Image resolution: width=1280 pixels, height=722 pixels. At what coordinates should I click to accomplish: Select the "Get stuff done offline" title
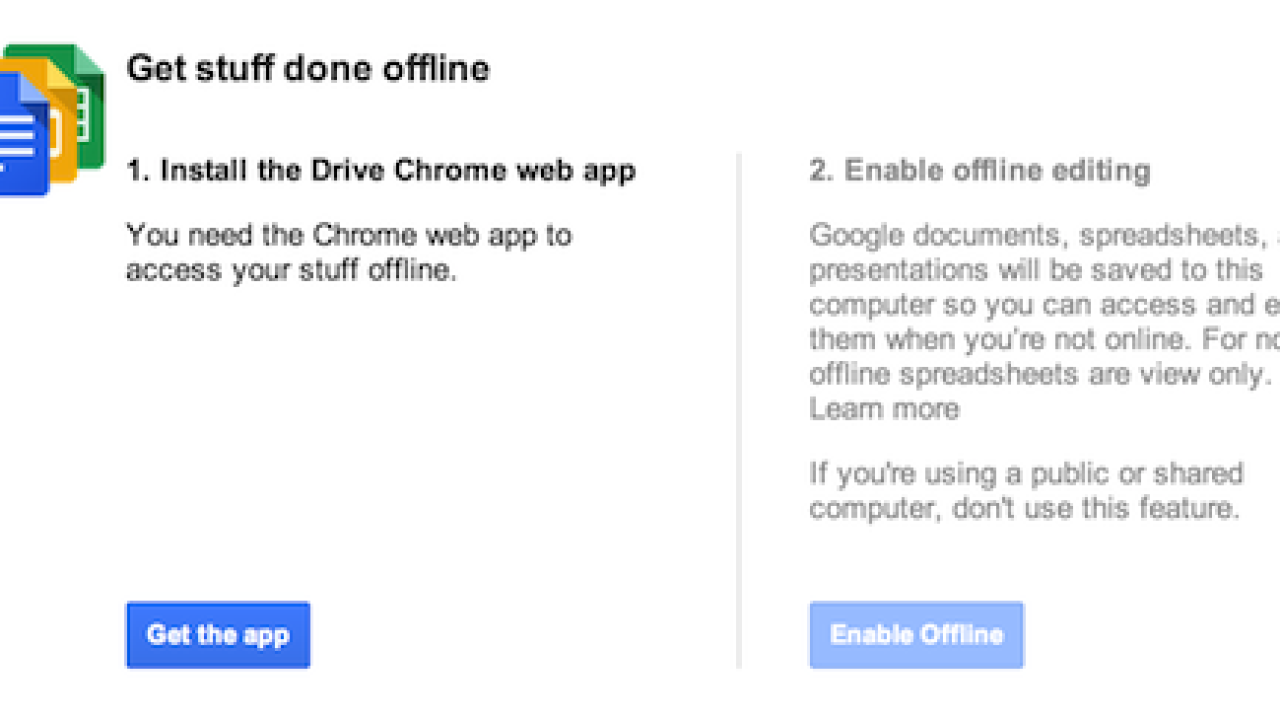(x=308, y=69)
